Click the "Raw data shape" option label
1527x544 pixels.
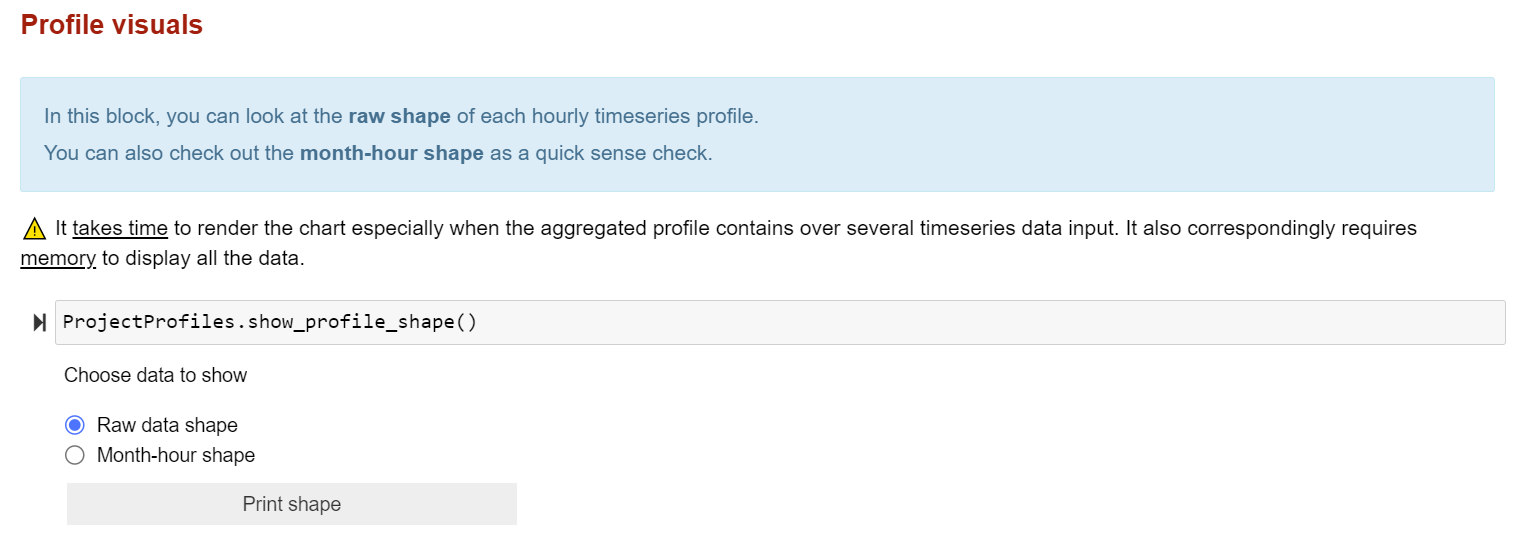click(x=167, y=425)
